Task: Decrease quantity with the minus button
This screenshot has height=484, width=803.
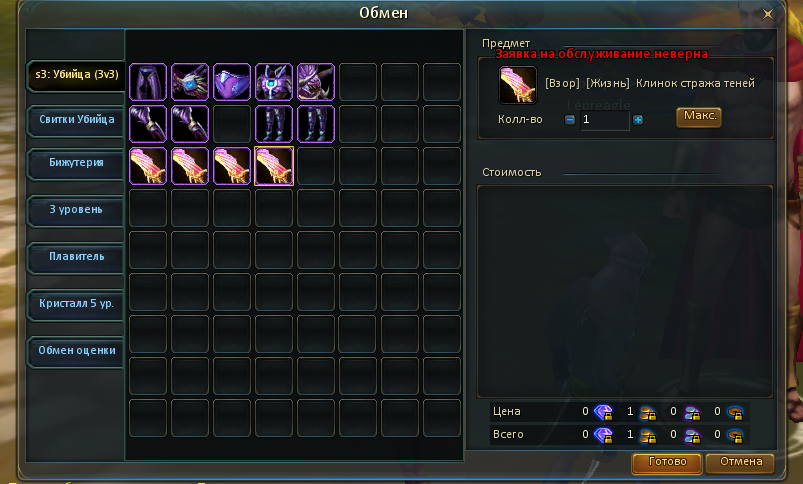Action: (x=569, y=120)
